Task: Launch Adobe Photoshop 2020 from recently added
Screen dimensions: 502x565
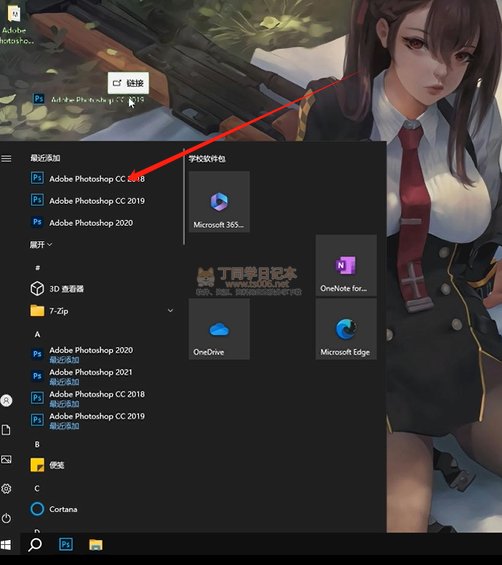Action: point(82,223)
